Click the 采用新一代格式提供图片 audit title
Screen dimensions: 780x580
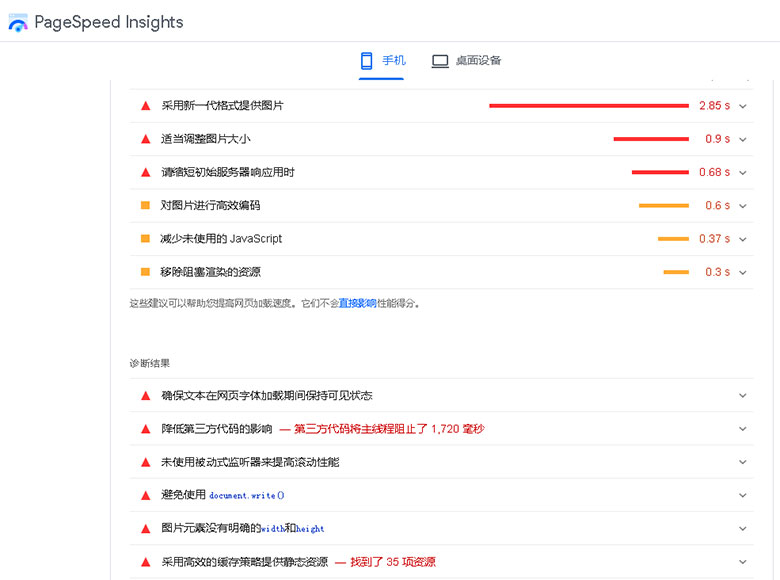pos(222,105)
